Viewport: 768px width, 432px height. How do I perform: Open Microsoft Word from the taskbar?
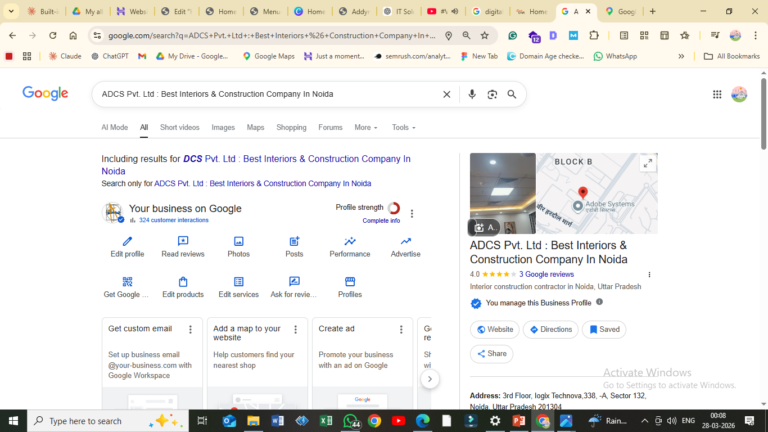tap(277, 421)
